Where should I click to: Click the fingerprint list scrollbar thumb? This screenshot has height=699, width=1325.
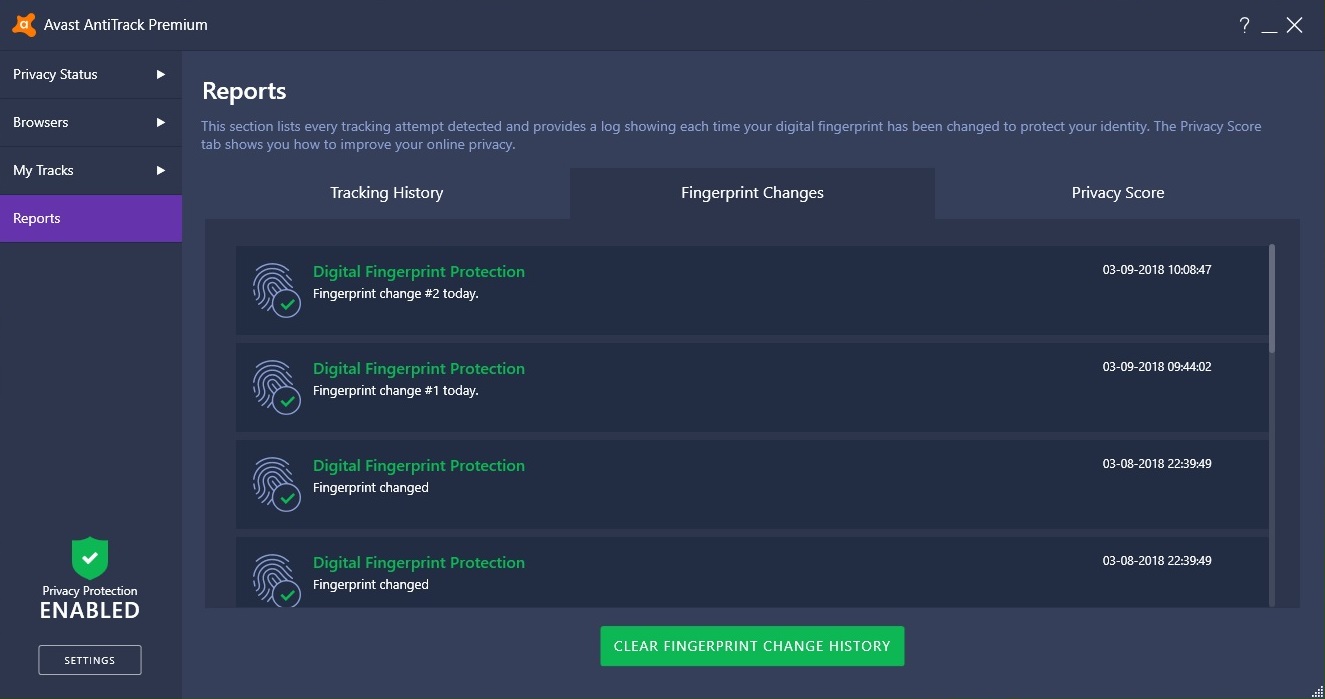(x=1272, y=298)
